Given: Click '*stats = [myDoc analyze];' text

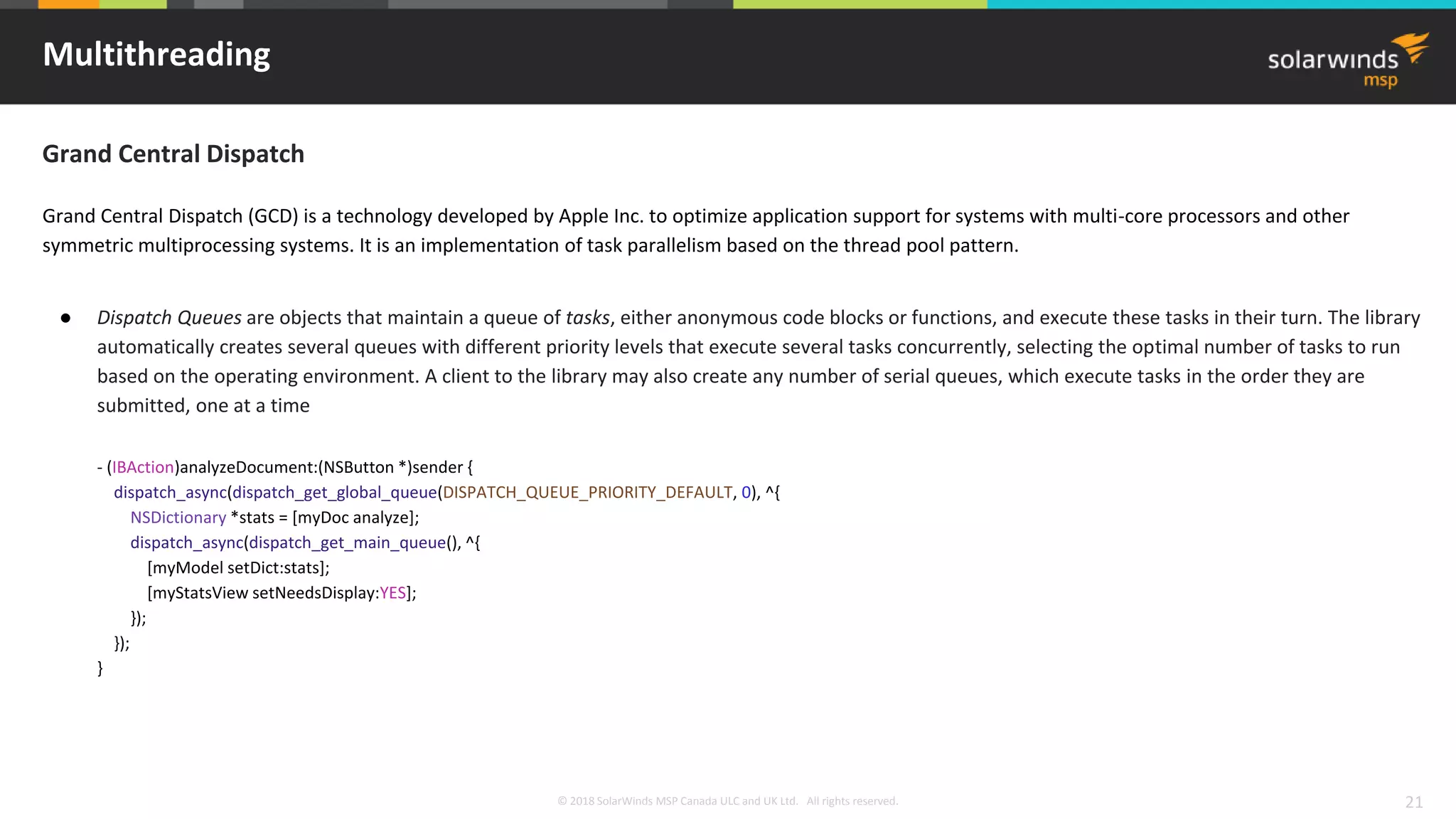Looking at the screenshot, I should [x=325, y=518].
